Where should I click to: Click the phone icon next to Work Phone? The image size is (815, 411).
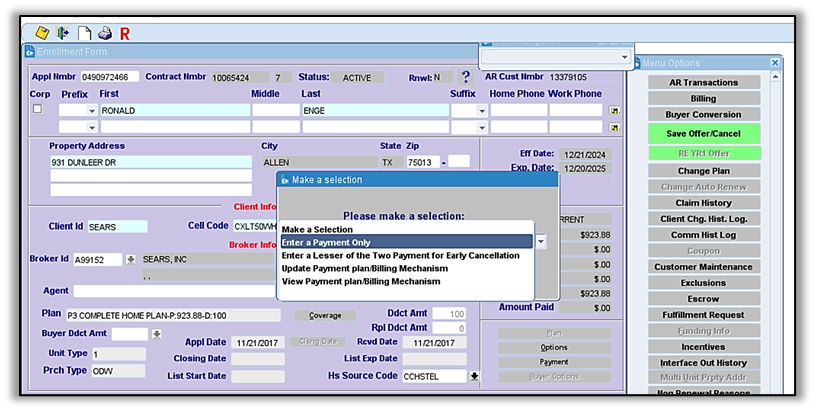coord(616,110)
